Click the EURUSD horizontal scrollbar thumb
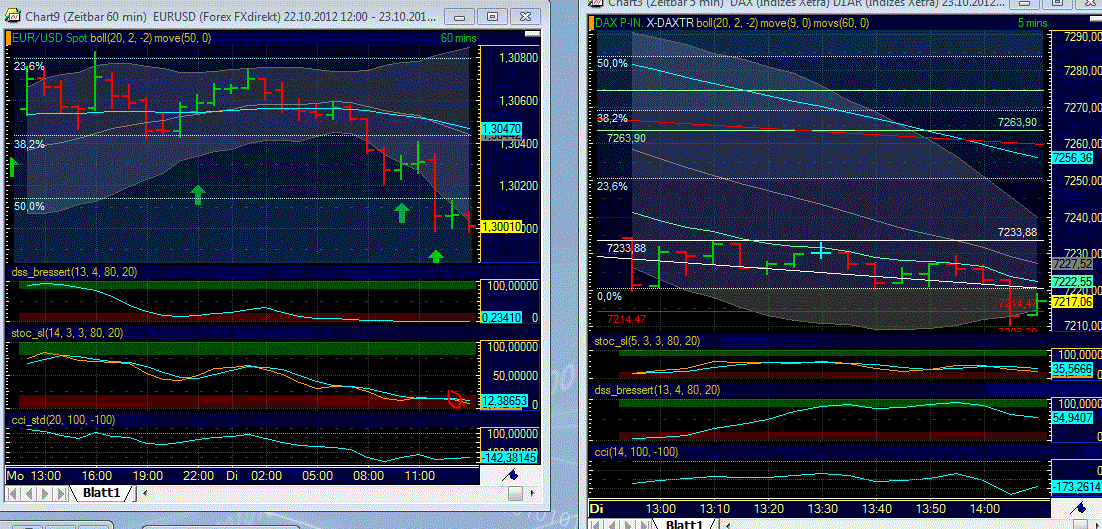 (x=515, y=494)
